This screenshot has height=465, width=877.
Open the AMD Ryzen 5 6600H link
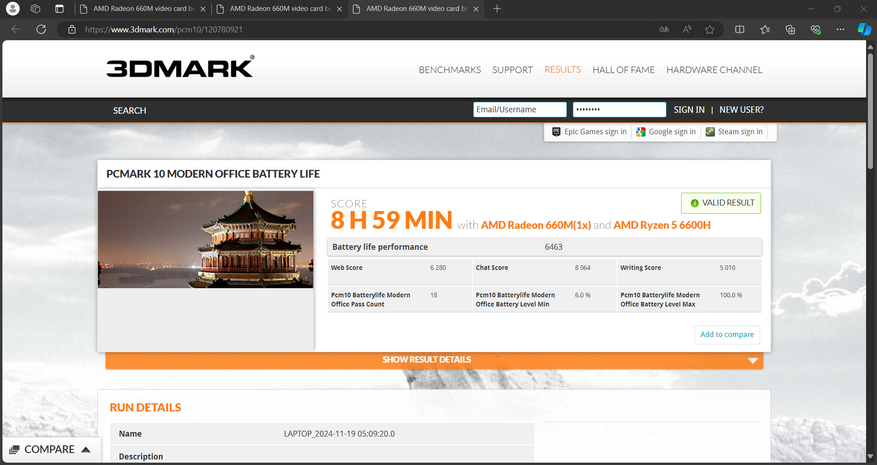662,225
